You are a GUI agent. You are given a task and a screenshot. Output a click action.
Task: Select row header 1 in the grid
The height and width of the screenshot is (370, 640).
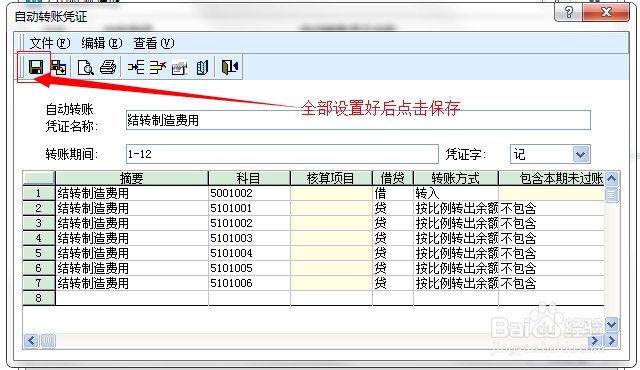(39, 193)
